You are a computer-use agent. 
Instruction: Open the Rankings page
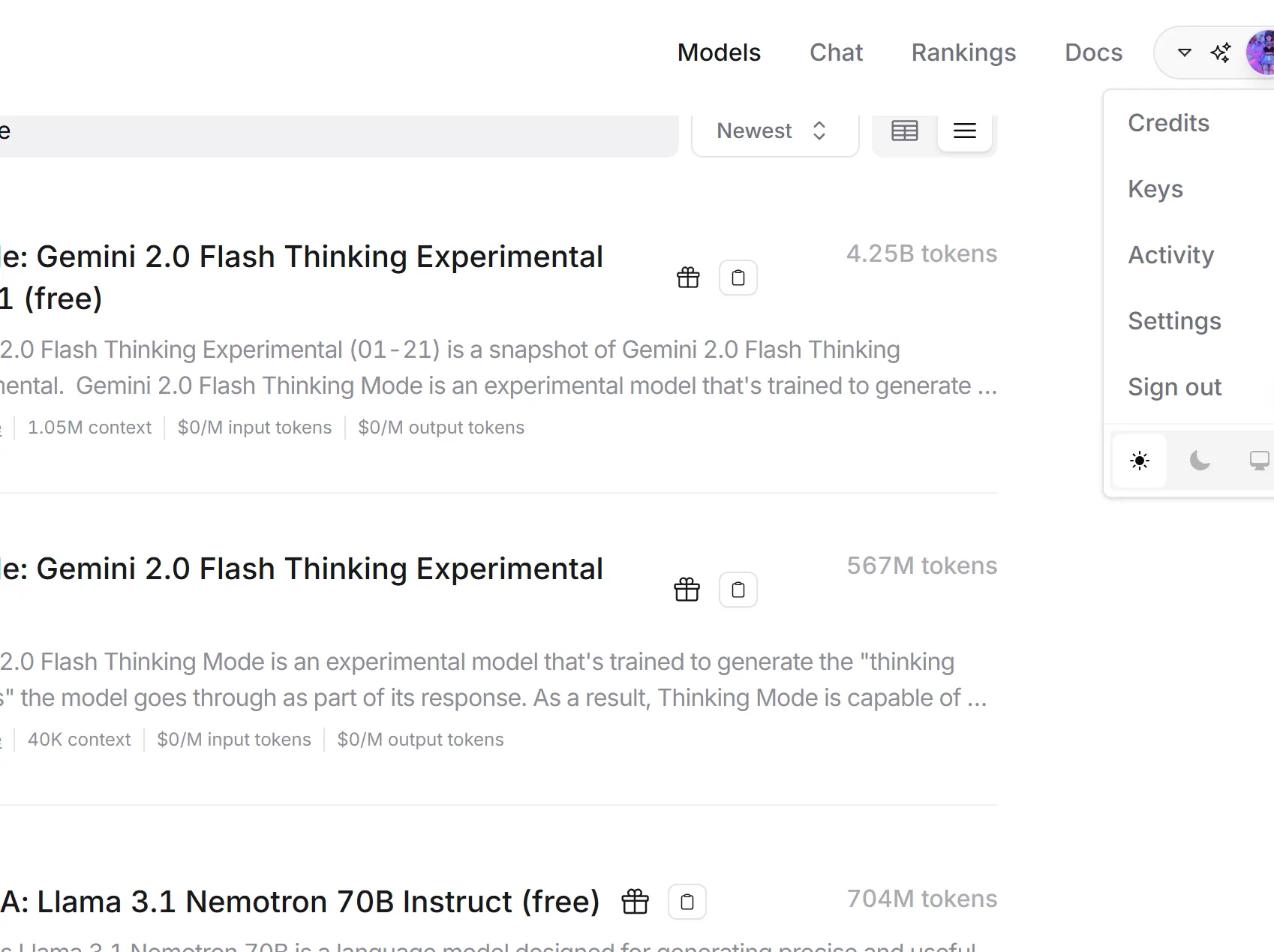pyautogui.click(x=963, y=53)
